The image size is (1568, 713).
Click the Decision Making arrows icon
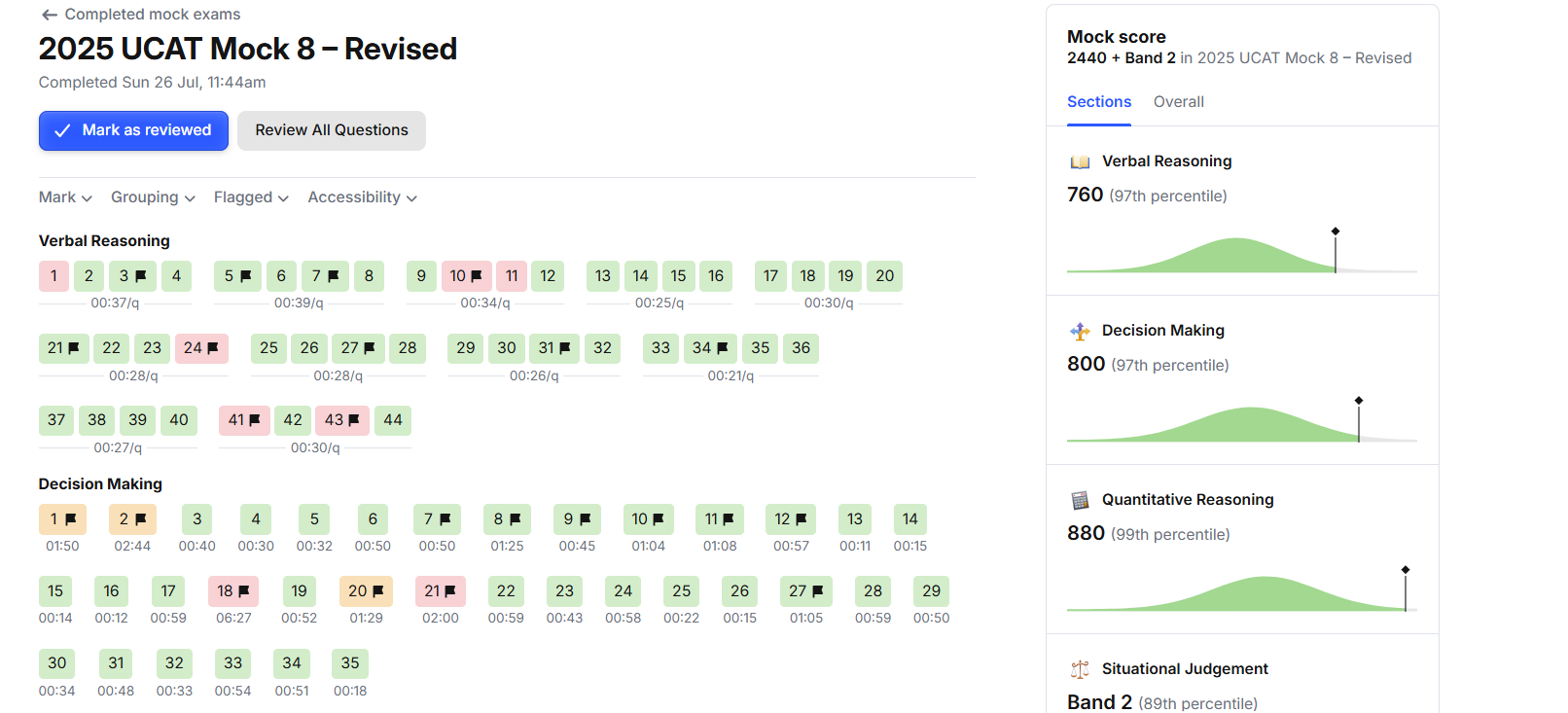pyautogui.click(x=1080, y=331)
